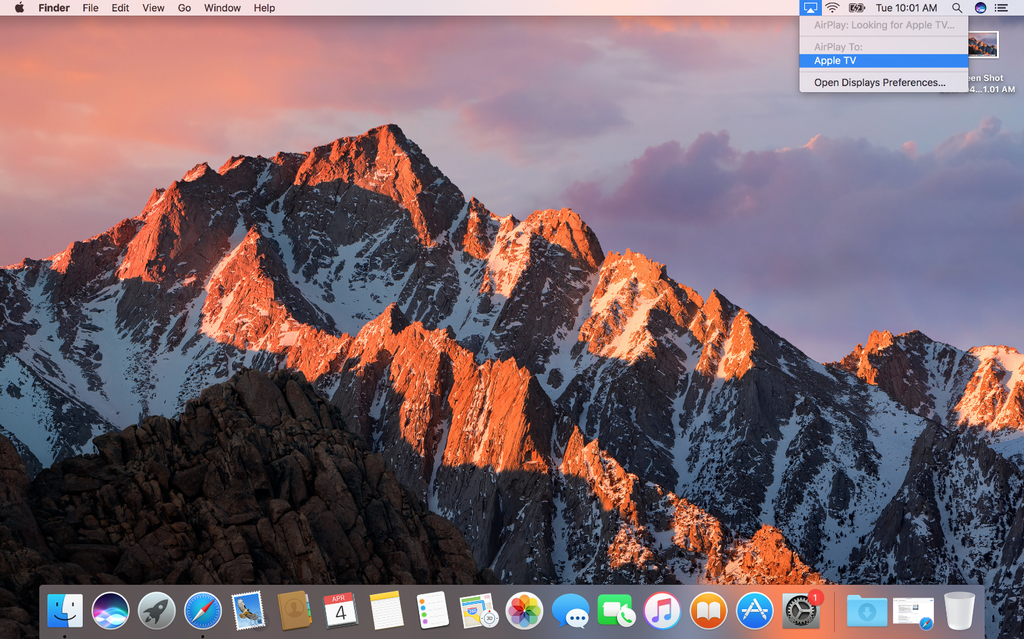The width and height of the screenshot is (1024, 639).
Task: Open System Preferences showing the notification badge
Action: pos(801,611)
